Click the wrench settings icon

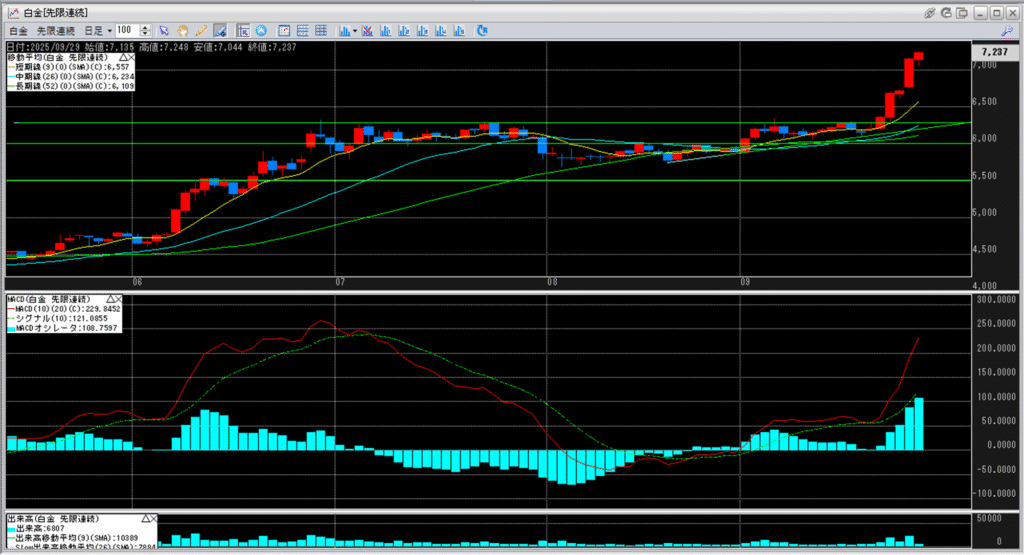click(x=1006, y=31)
